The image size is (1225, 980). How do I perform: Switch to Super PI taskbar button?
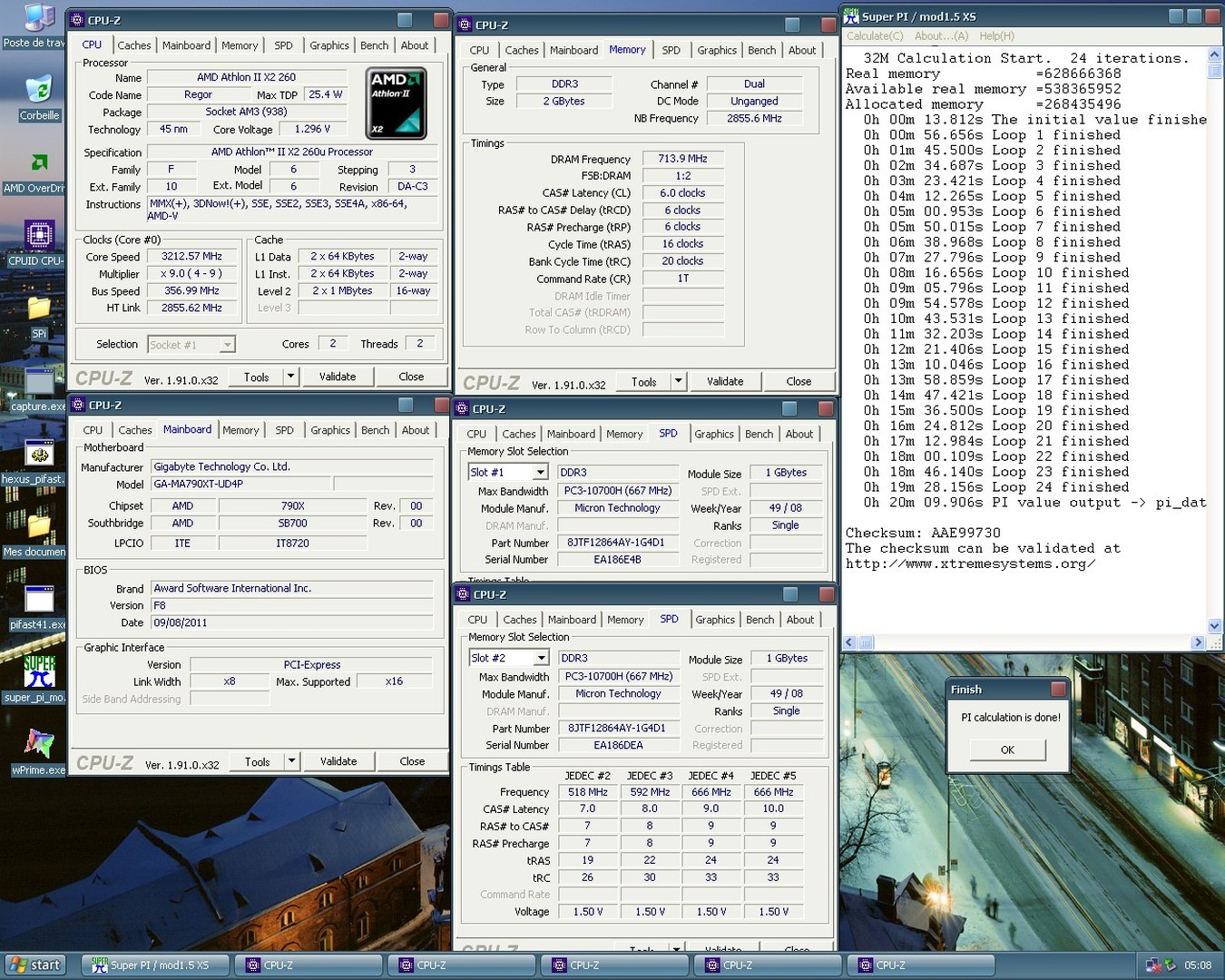(156, 965)
